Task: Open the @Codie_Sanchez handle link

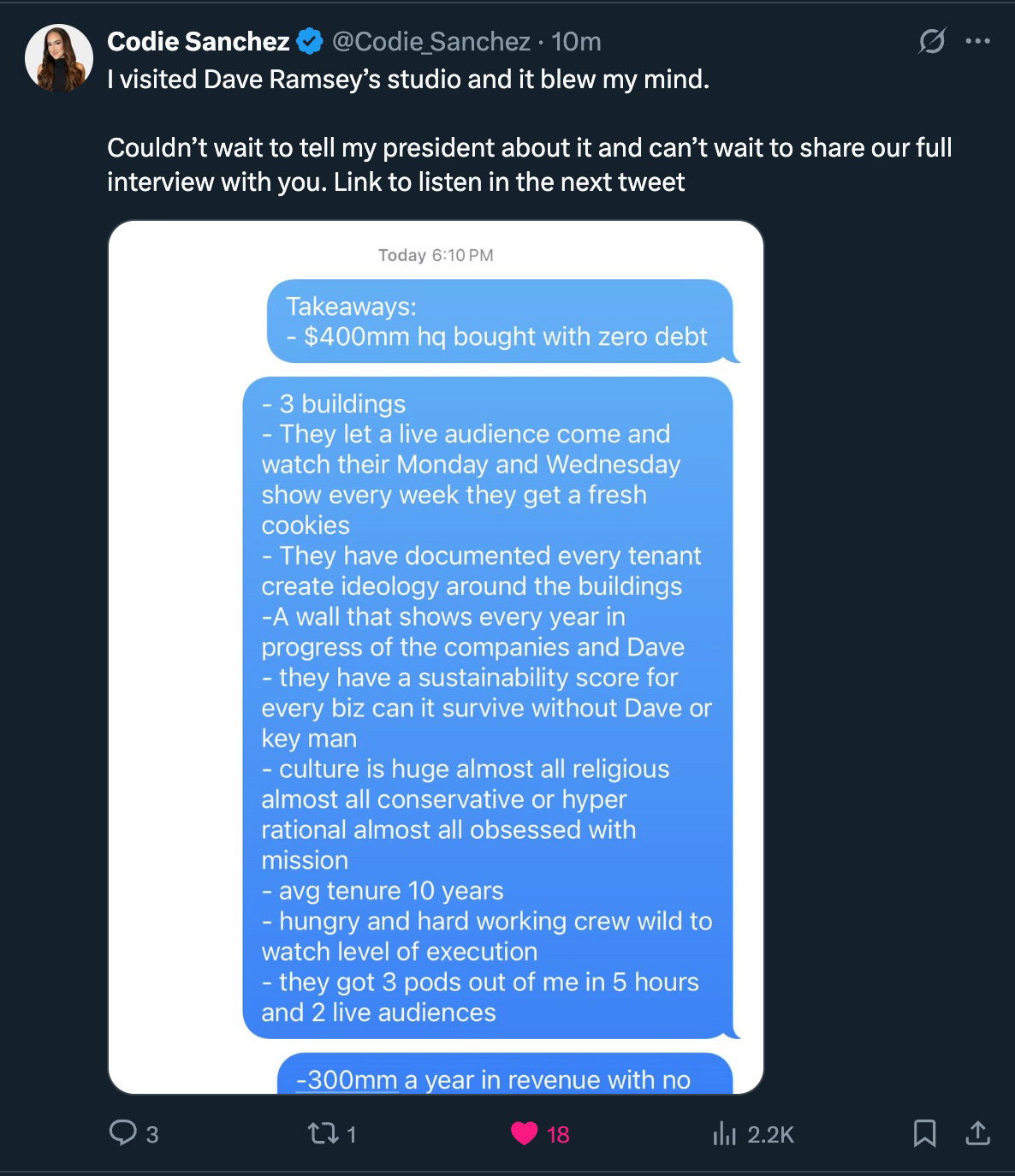Action: (x=431, y=41)
